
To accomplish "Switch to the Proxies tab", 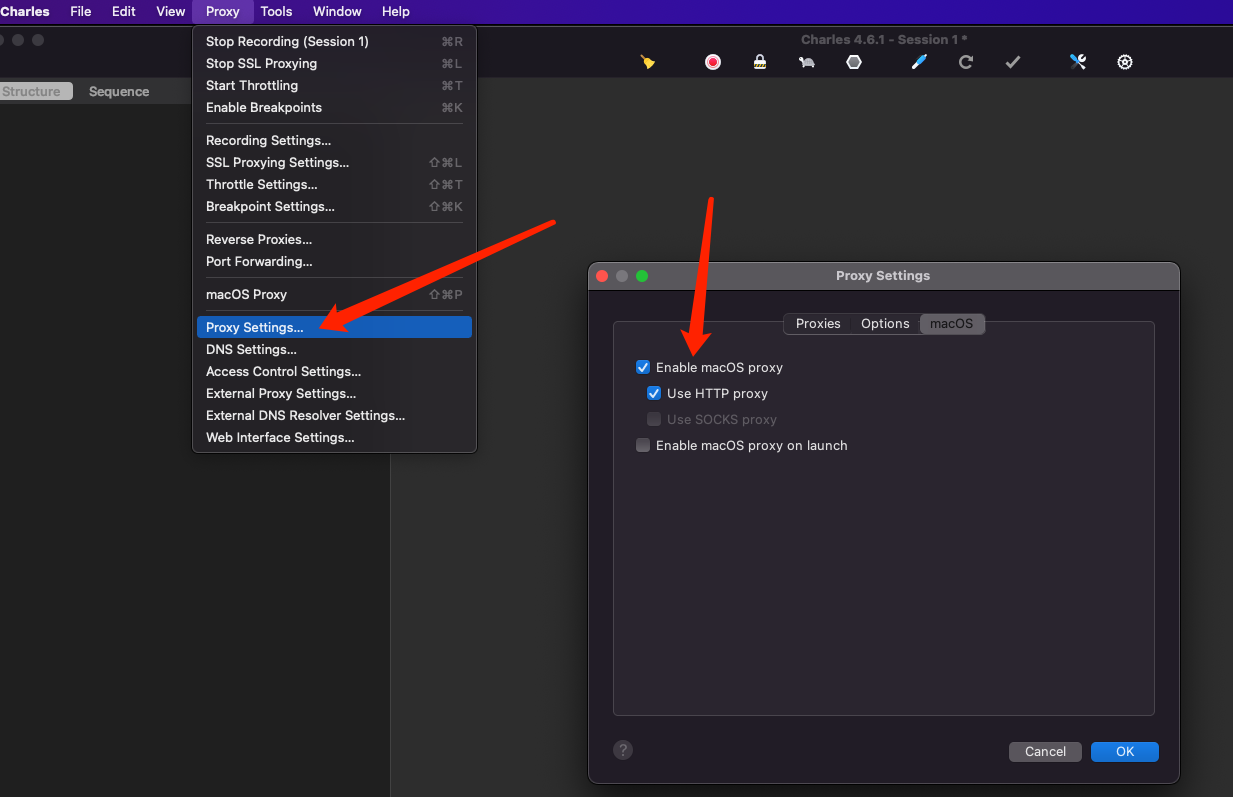I will point(818,323).
